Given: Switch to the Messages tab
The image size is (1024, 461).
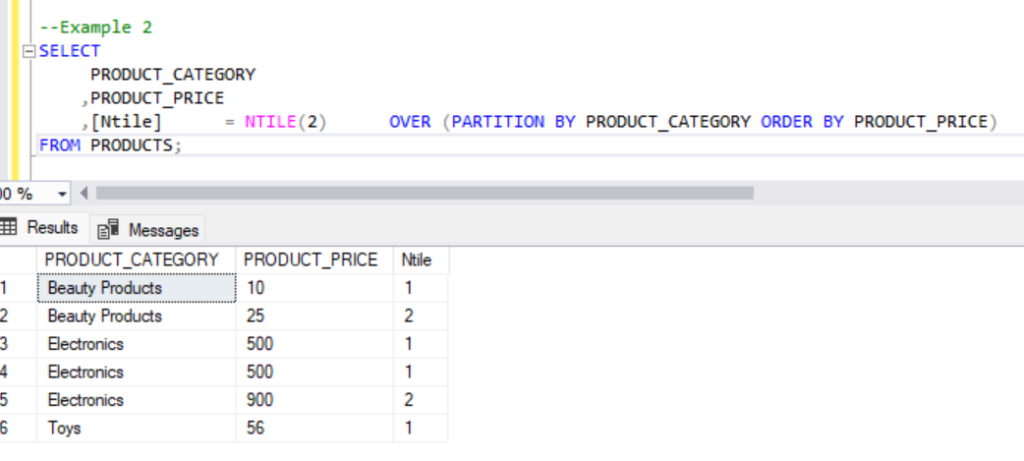Looking at the screenshot, I should pyautogui.click(x=152, y=230).
